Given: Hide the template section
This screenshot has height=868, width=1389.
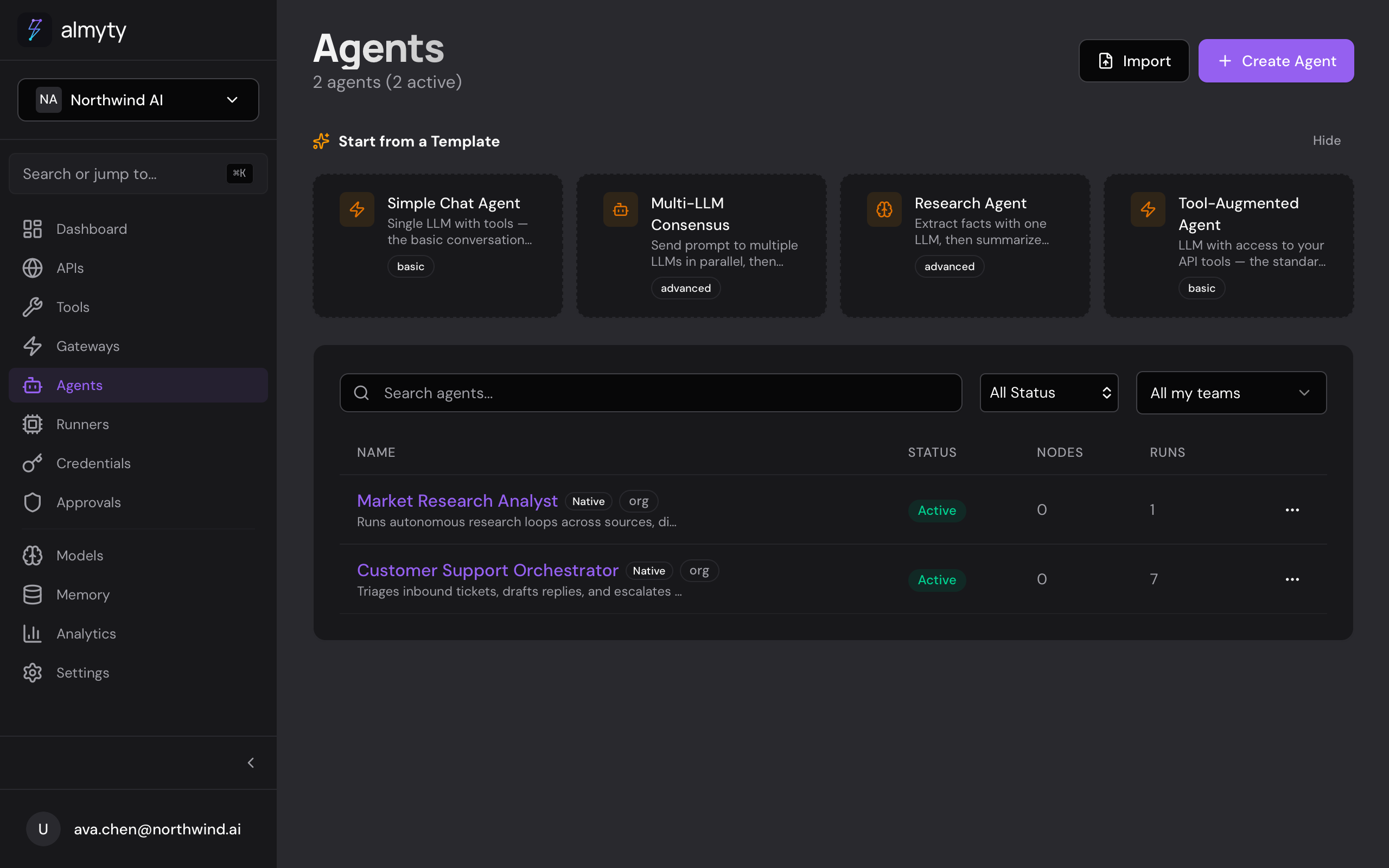Looking at the screenshot, I should [x=1327, y=141].
